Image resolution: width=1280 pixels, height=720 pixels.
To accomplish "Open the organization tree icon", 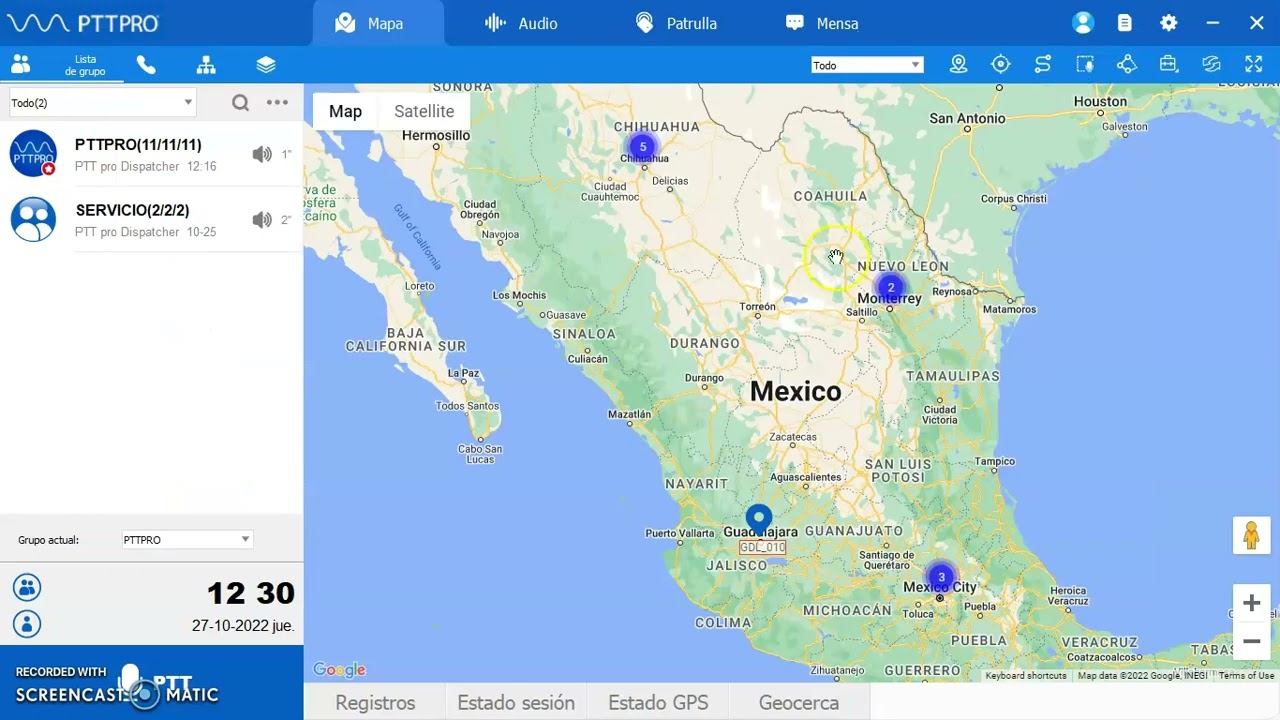I will pyautogui.click(x=206, y=65).
